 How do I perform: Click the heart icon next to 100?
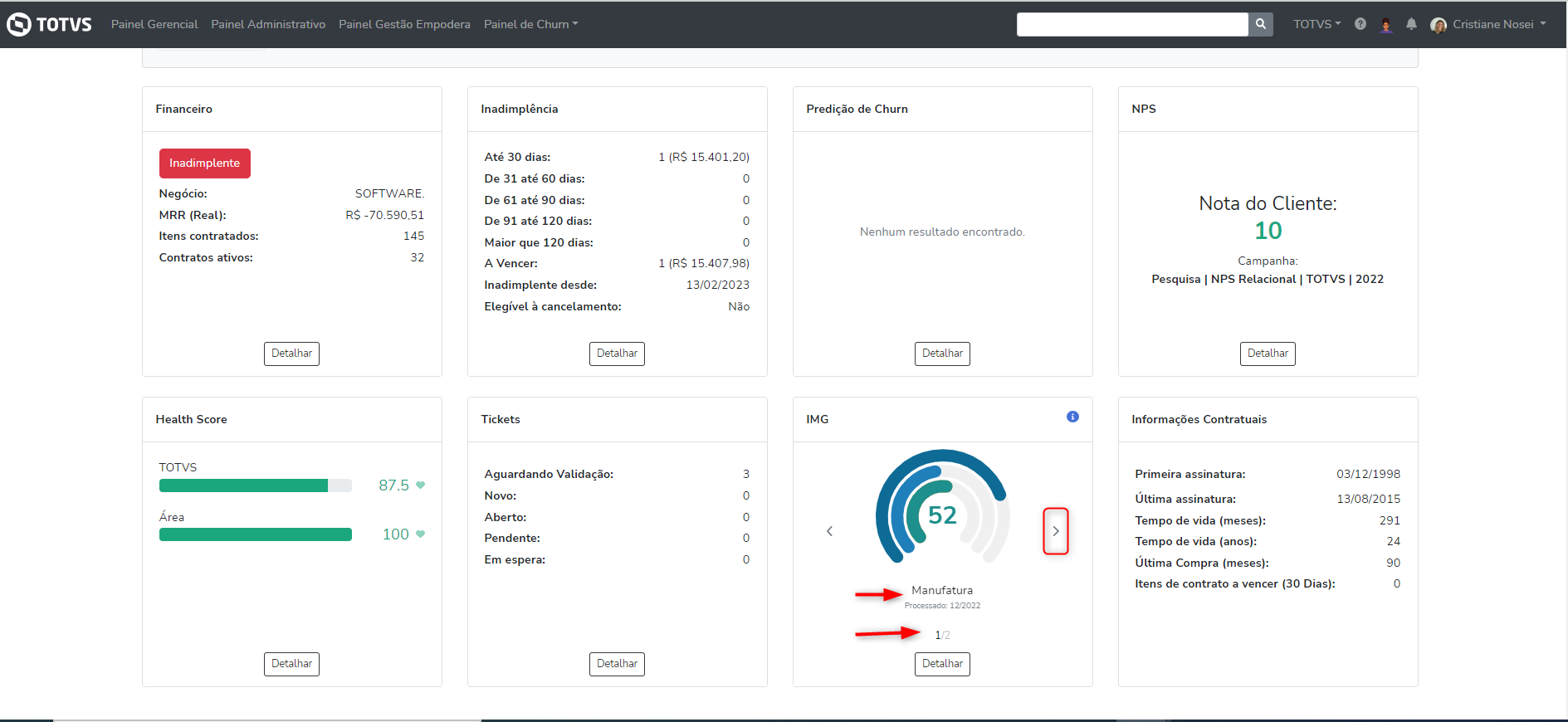420,534
